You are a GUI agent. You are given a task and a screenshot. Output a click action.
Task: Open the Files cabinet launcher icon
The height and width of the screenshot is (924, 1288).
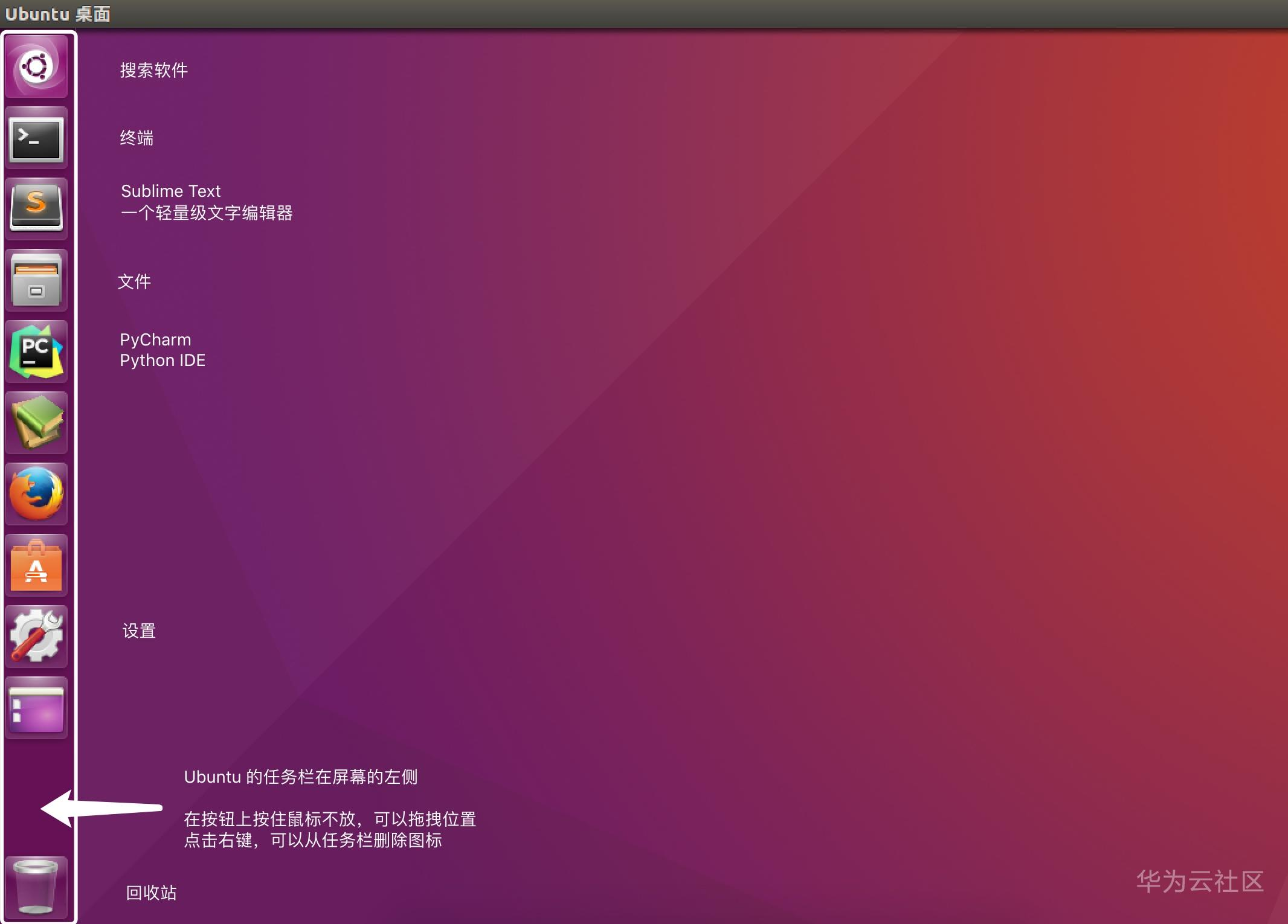pos(36,281)
